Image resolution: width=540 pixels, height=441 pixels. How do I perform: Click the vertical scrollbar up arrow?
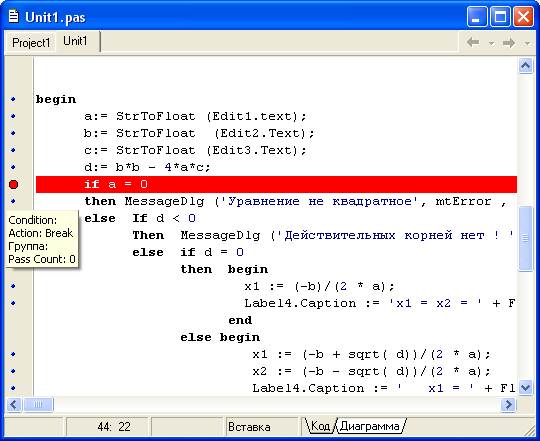point(526,65)
